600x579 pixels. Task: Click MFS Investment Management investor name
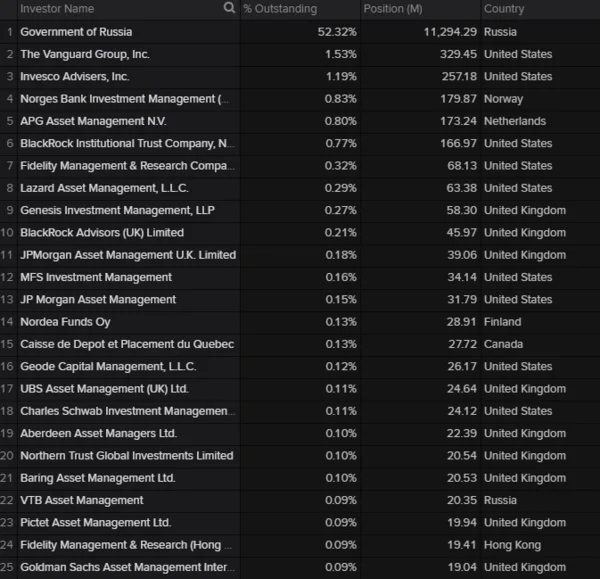point(96,277)
